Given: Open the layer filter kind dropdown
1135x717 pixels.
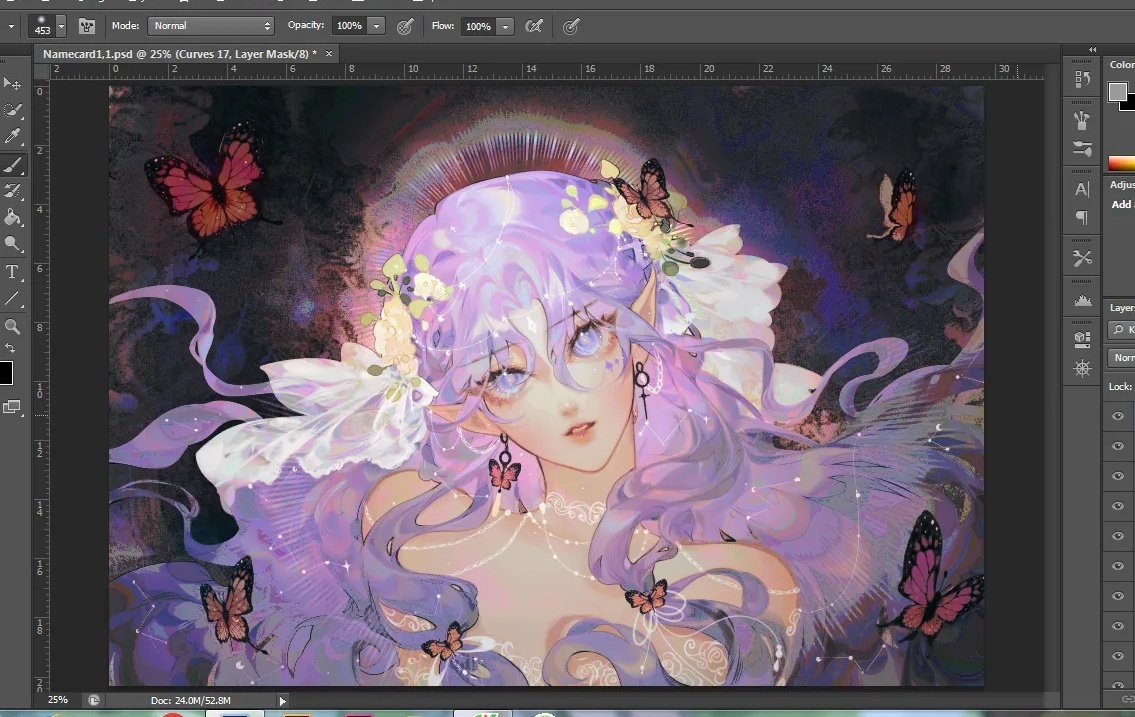Looking at the screenshot, I should tap(1121, 330).
